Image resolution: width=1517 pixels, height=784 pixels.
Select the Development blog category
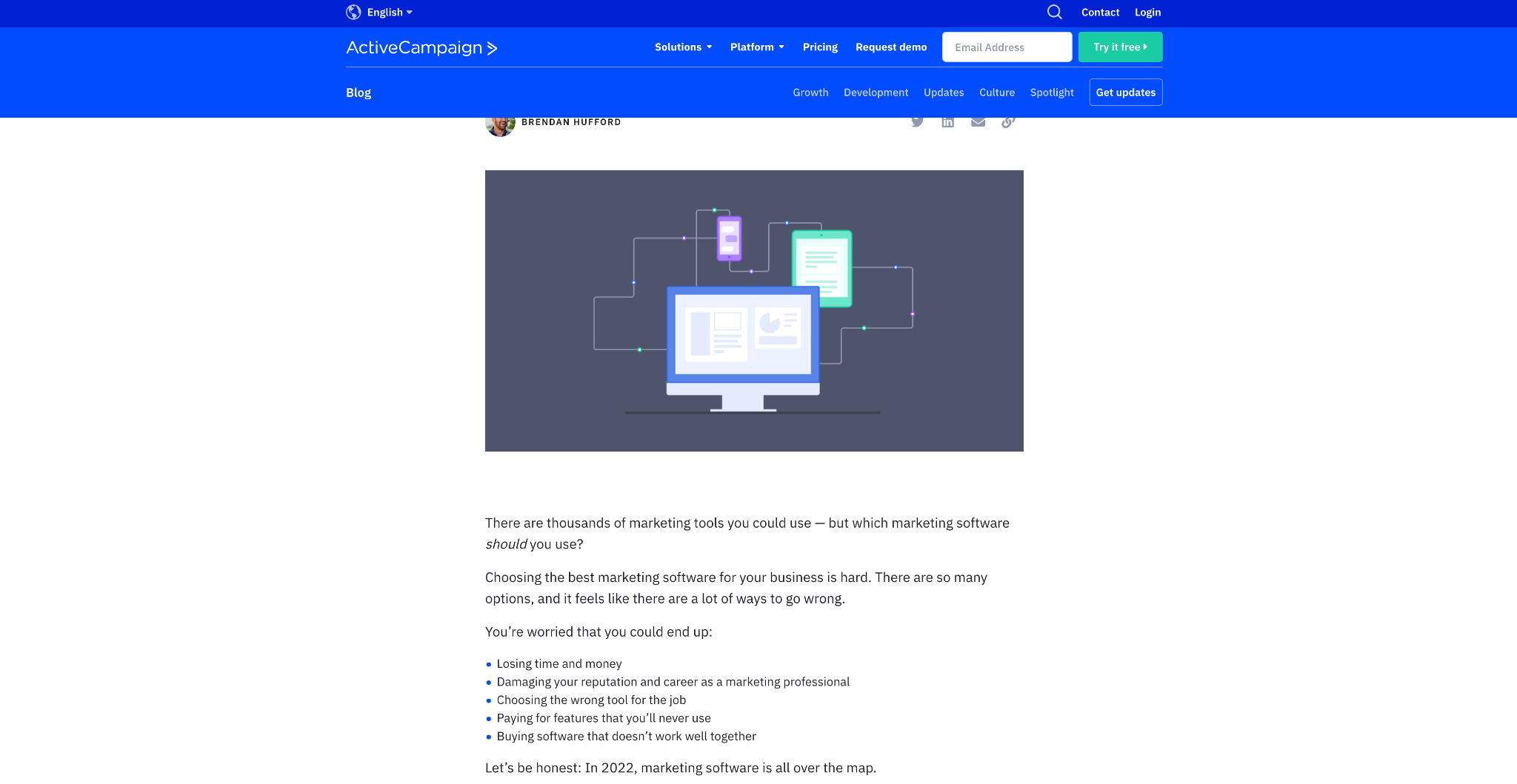876,93
